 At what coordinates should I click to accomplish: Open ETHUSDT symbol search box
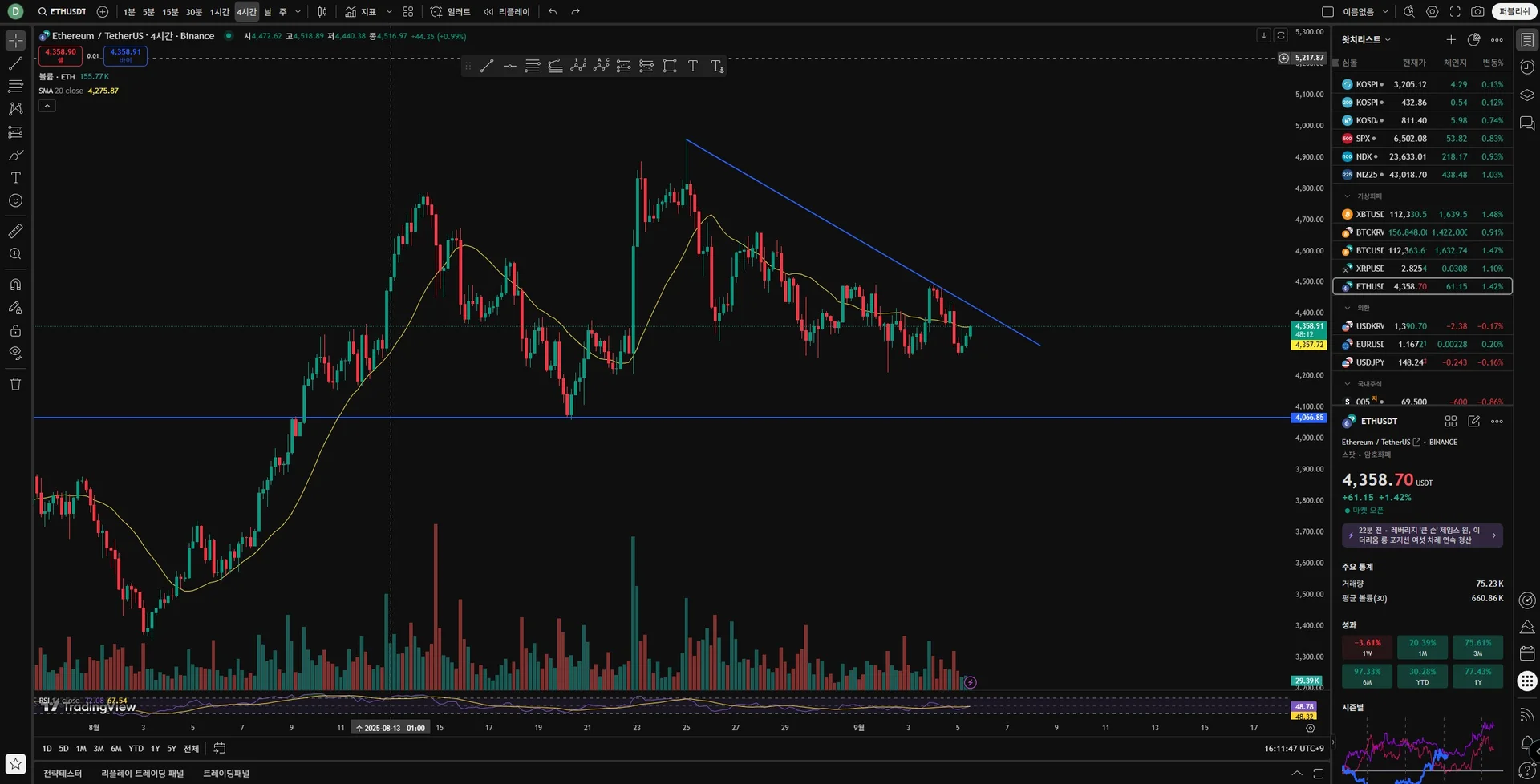pyautogui.click(x=63, y=12)
